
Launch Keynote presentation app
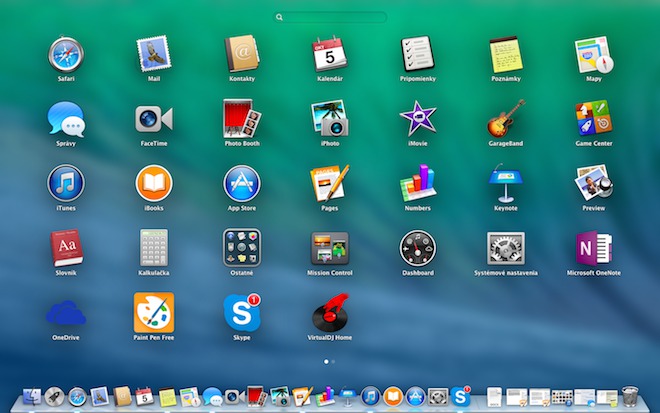pyautogui.click(x=506, y=183)
